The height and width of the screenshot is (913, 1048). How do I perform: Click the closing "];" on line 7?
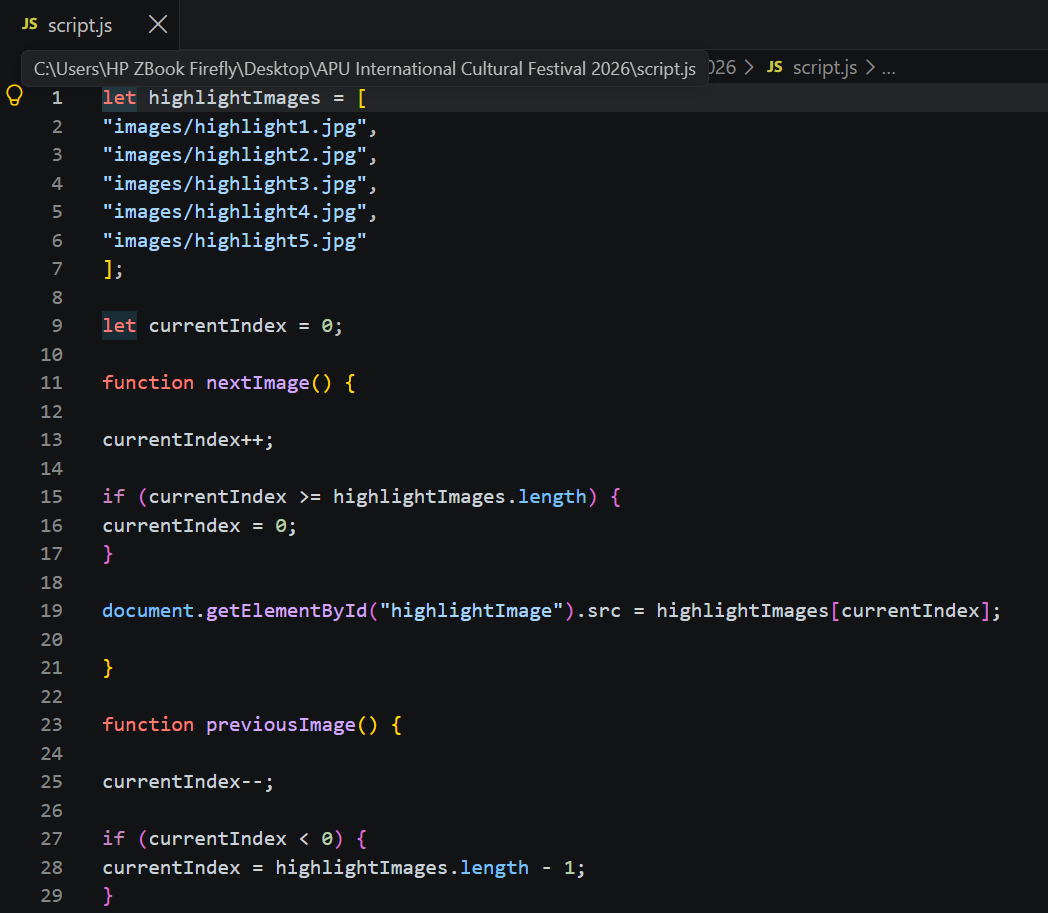[113, 269]
